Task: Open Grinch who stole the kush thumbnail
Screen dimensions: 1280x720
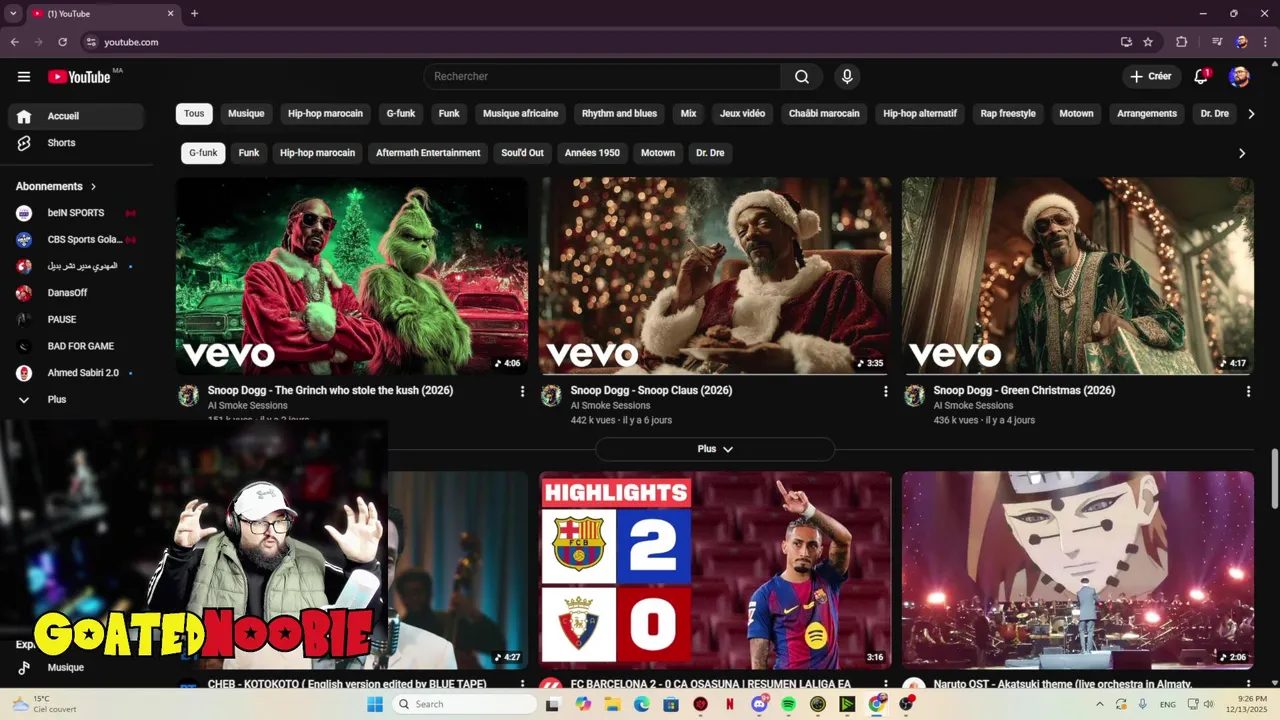Action: pos(352,276)
